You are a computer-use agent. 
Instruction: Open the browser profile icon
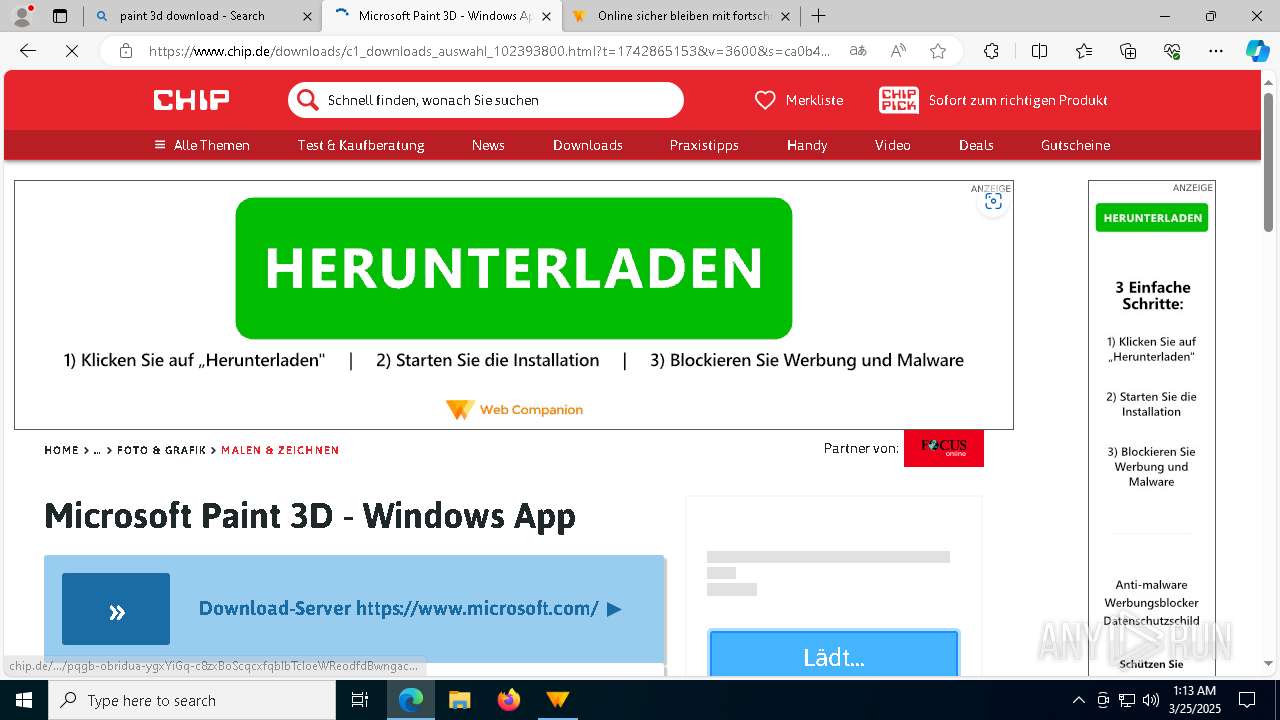point(22,15)
